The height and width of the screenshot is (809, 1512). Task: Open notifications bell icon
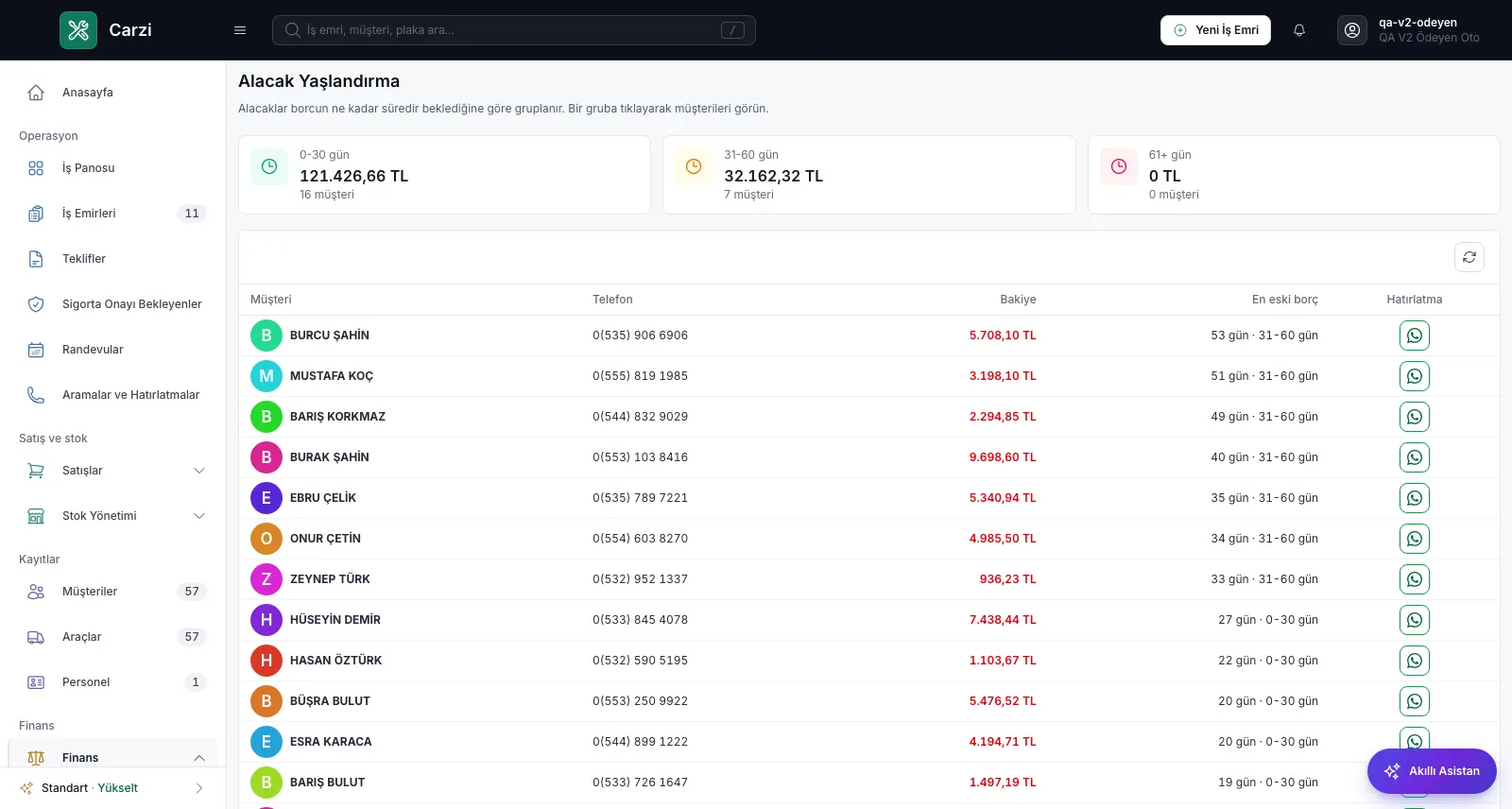[1299, 30]
